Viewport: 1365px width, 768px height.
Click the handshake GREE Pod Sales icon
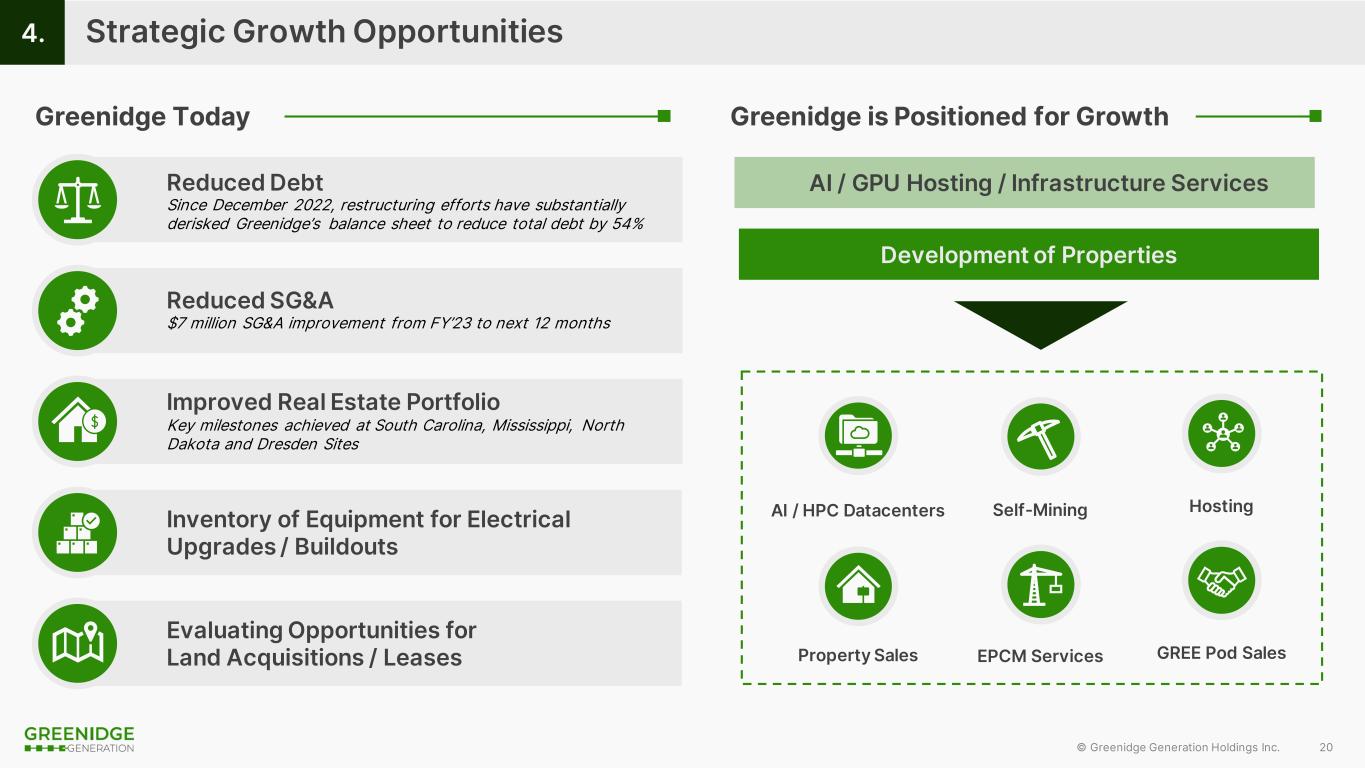pos(1220,581)
